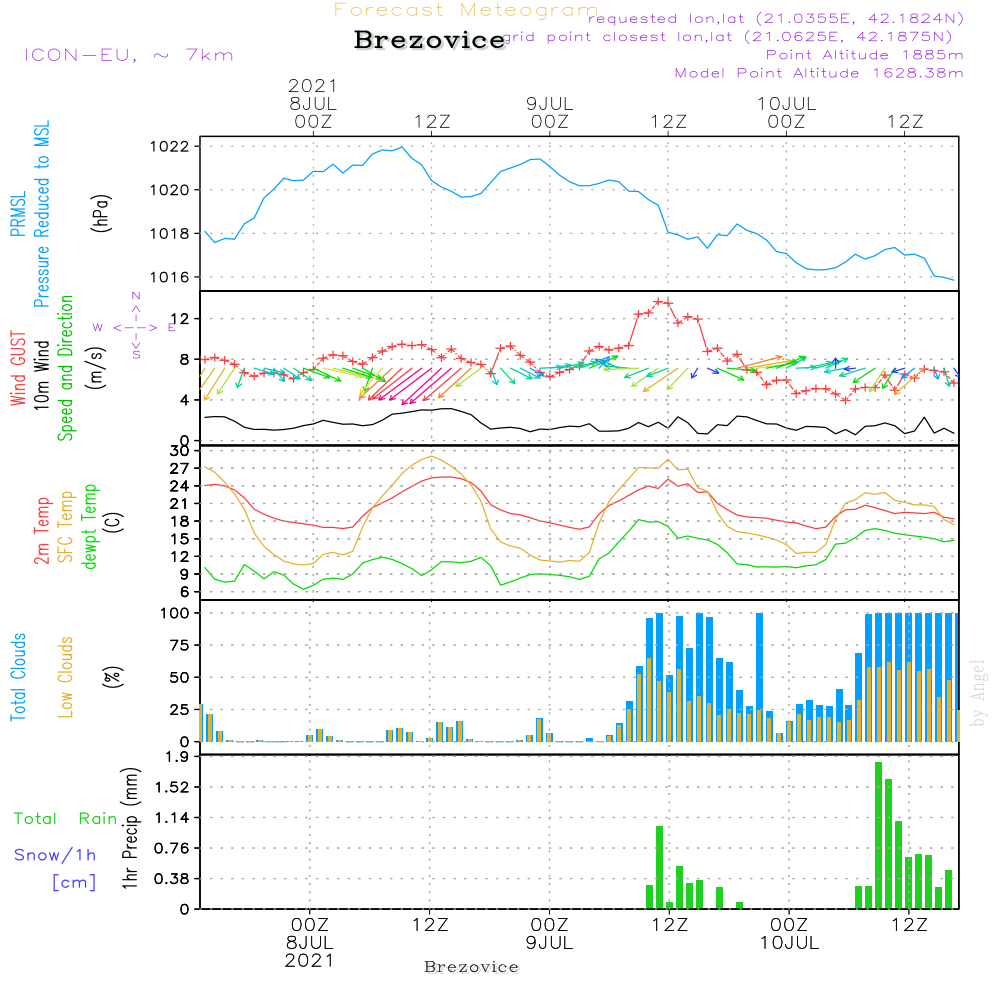Click the '1.14' precipitation axis value
Viewport: 1000px width, 1000px height.
172,818
